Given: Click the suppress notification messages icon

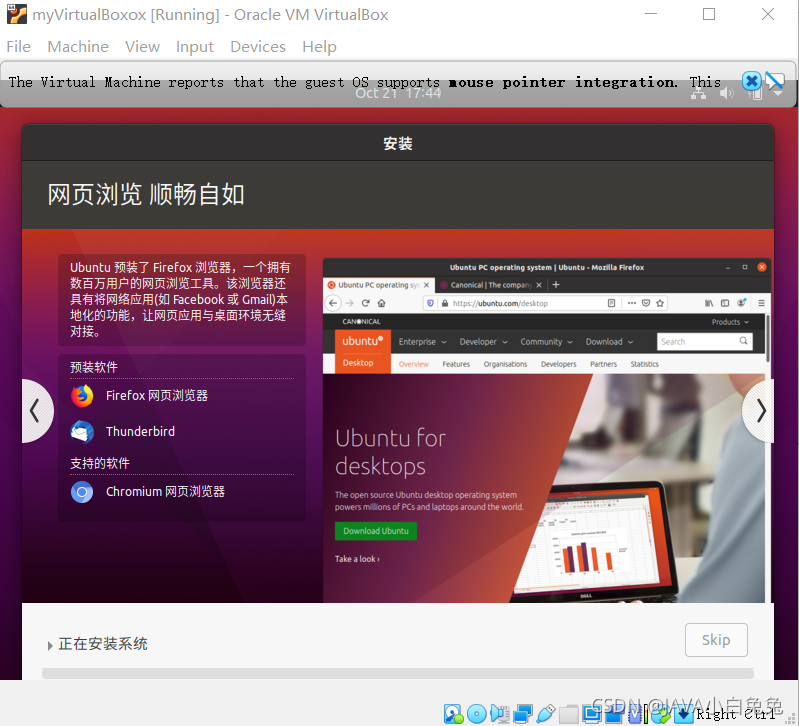Looking at the screenshot, I should pos(775,81).
